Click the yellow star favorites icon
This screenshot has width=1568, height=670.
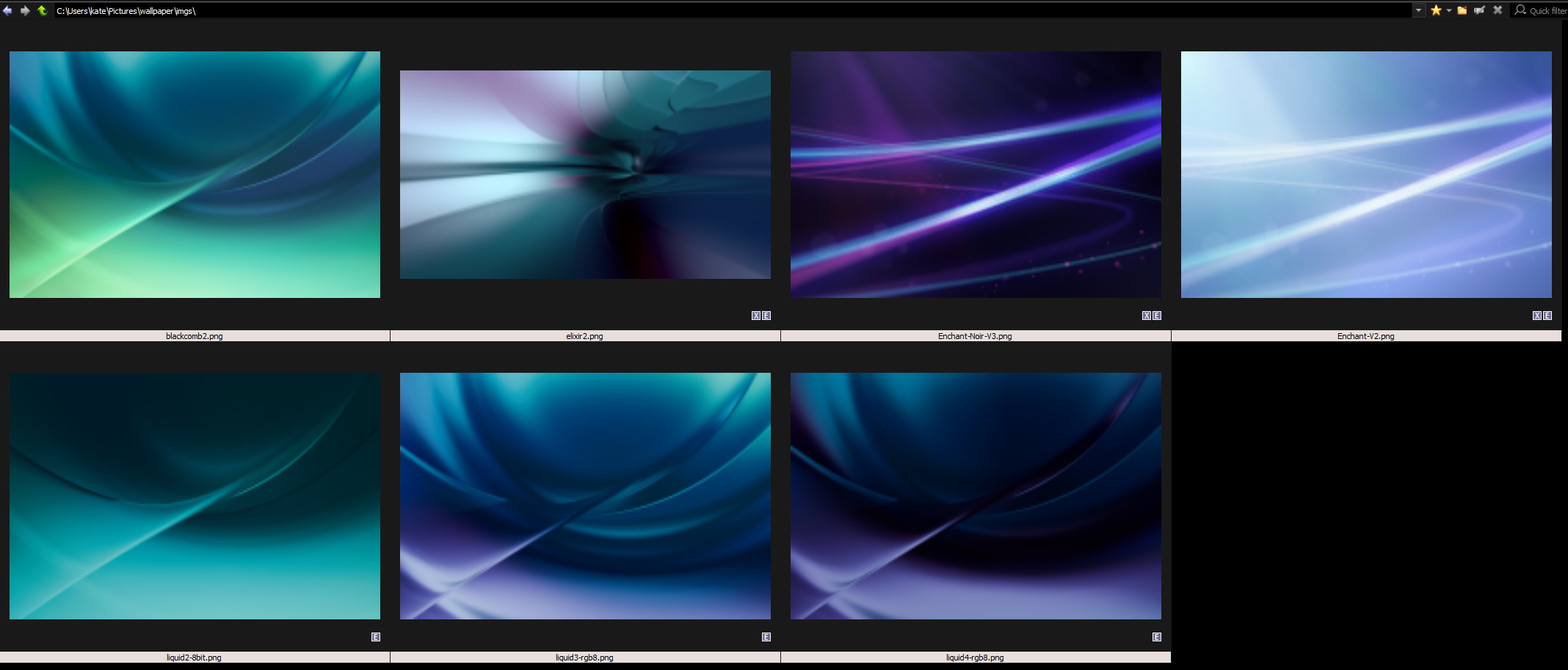[x=1436, y=10]
